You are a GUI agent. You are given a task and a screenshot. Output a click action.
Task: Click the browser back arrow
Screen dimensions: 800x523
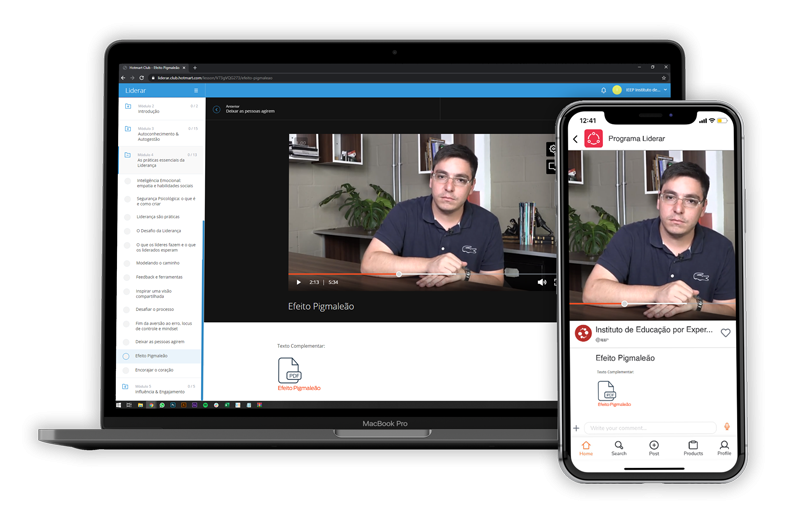click(x=123, y=78)
